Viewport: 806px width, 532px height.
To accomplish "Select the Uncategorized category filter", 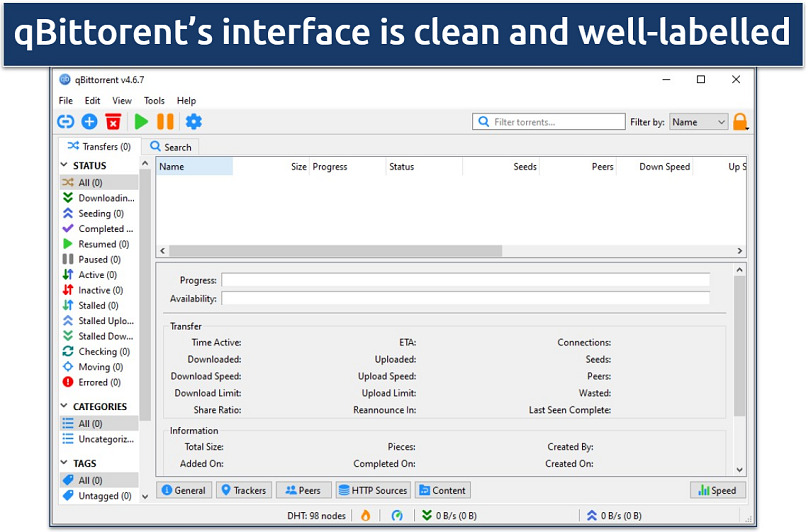I will pyautogui.click(x=99, y=439).
